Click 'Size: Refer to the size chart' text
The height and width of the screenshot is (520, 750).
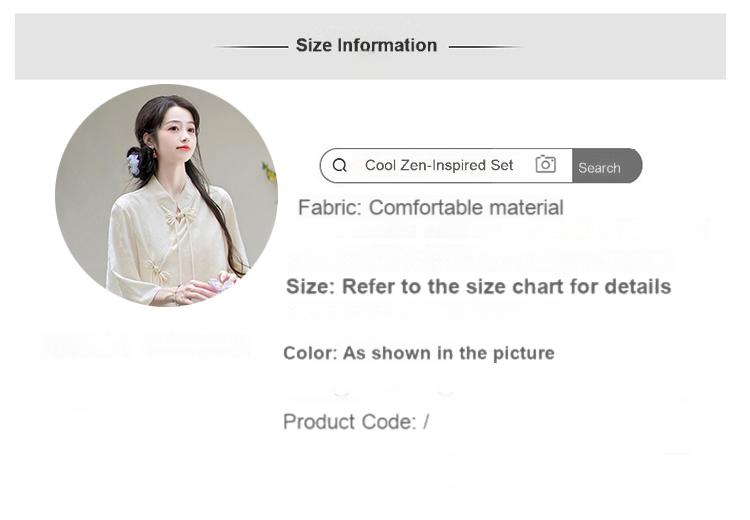click(478, 287)
